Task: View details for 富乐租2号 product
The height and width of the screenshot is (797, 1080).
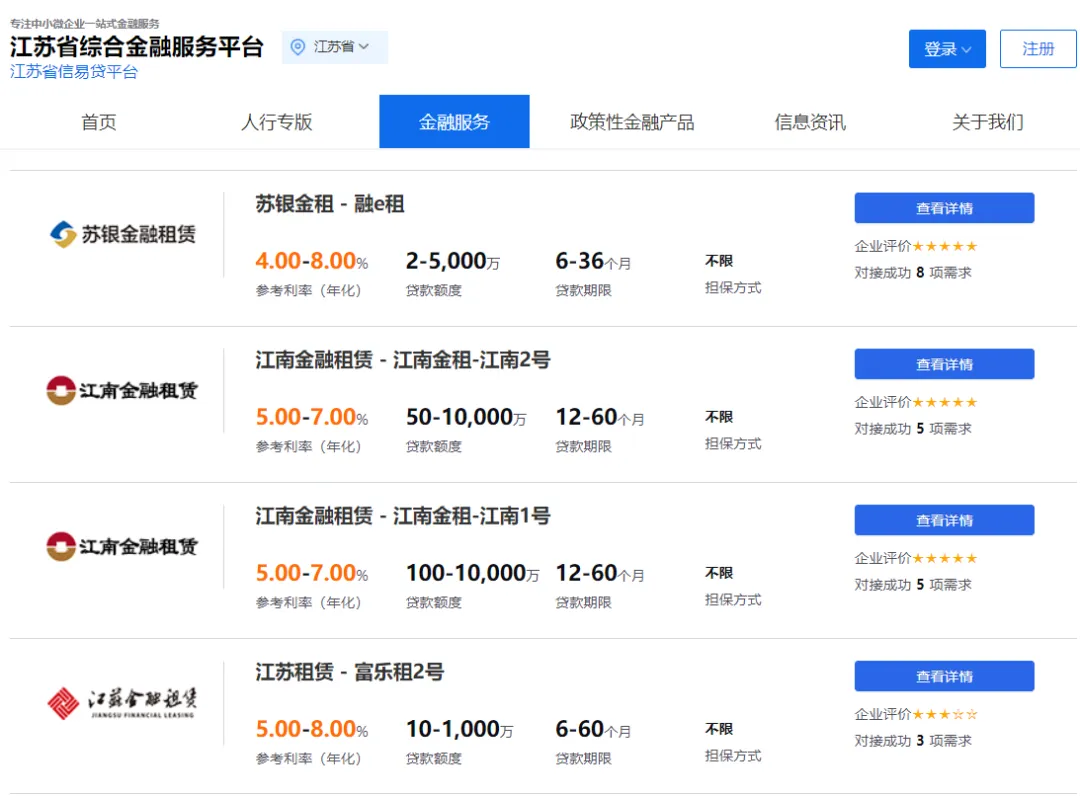Action: [x=944, y=676]
